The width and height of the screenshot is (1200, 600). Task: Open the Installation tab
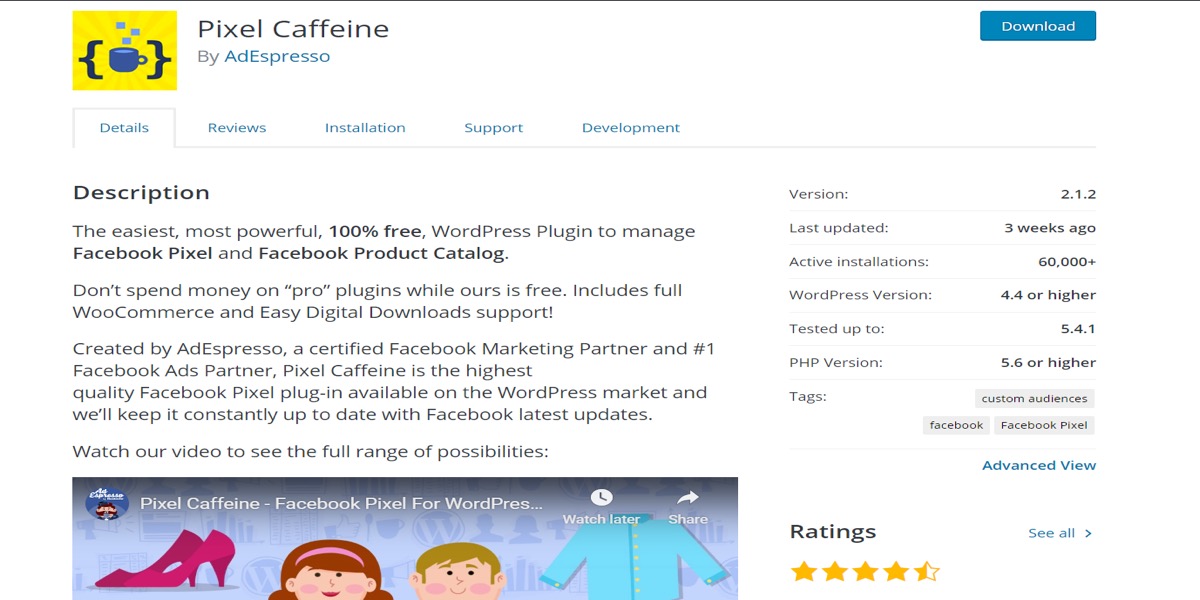click(365, 128)
